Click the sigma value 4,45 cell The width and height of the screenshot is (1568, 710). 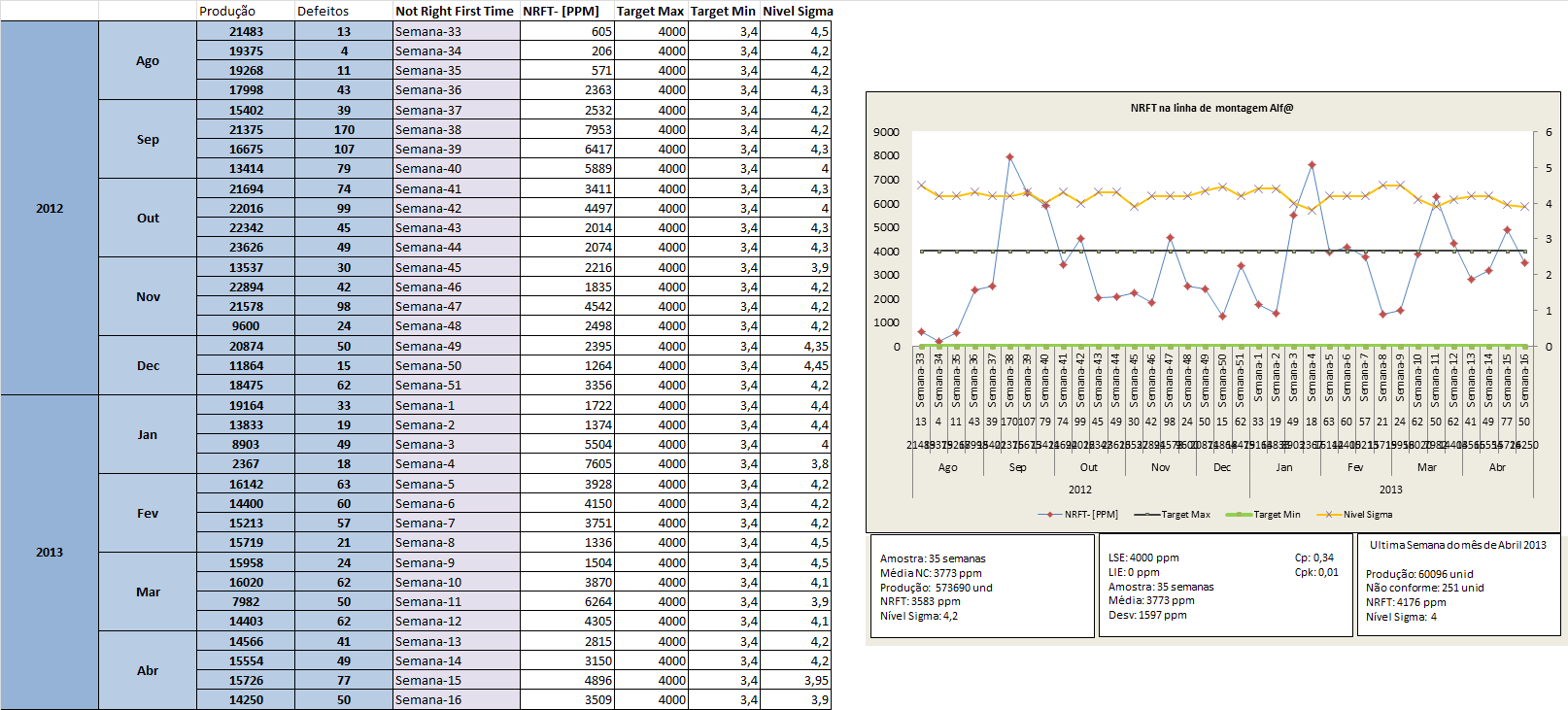click(x=797, y=365)
